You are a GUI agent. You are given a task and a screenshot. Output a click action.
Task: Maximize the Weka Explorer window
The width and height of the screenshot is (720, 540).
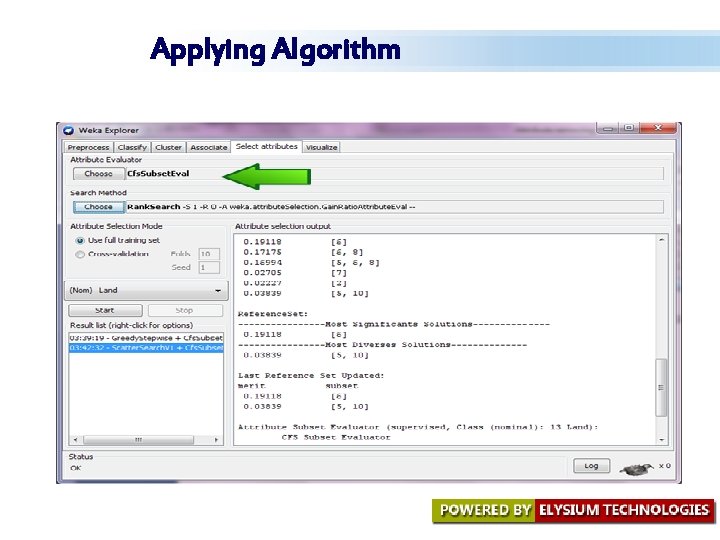tap(629, 128)
